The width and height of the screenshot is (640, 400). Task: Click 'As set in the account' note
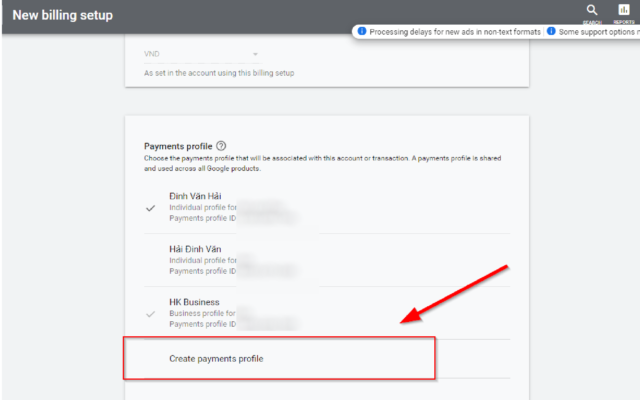pos(219,73)
